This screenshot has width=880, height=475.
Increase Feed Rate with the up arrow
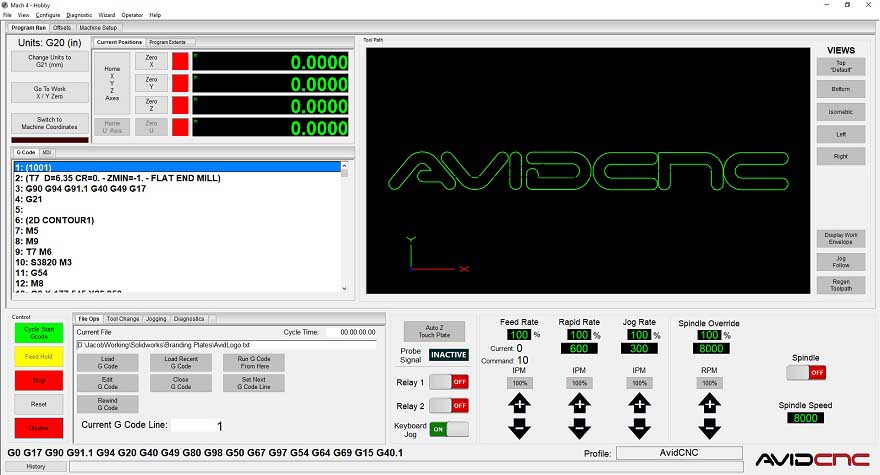[x=519, y=403]
